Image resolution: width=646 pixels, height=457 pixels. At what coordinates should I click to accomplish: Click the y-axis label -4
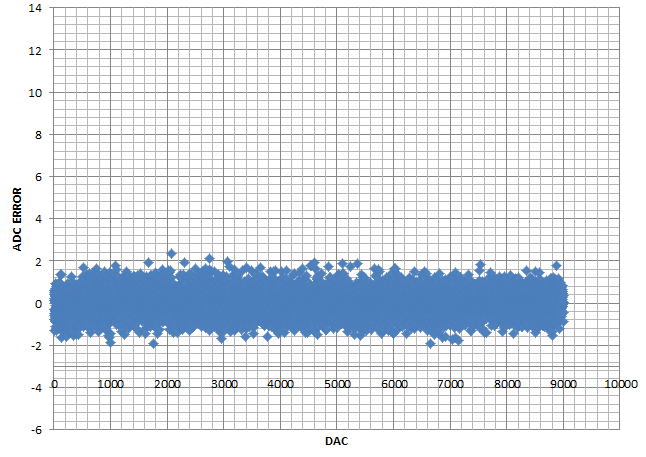click(37, 388)
